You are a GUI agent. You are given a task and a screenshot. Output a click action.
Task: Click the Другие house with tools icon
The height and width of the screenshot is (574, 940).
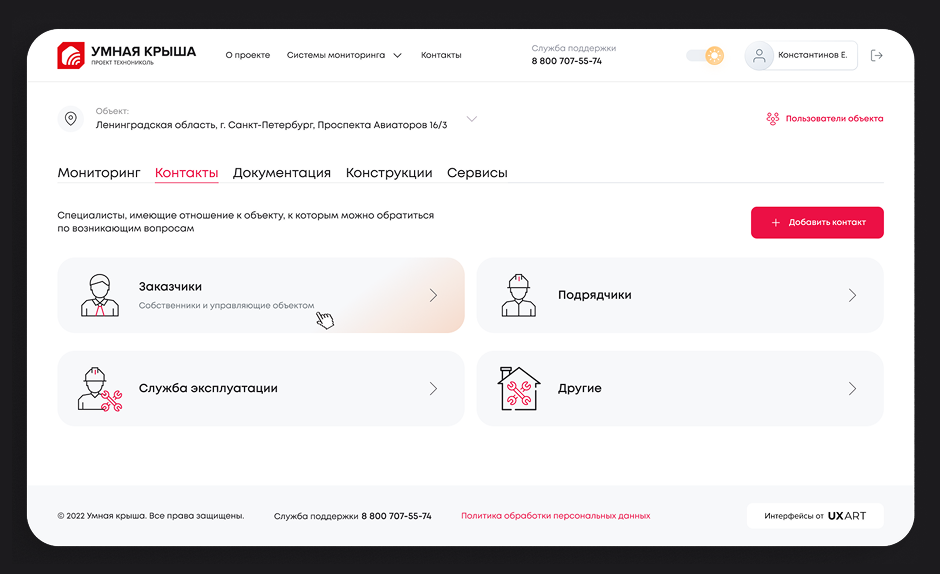(x=518, y=388)
